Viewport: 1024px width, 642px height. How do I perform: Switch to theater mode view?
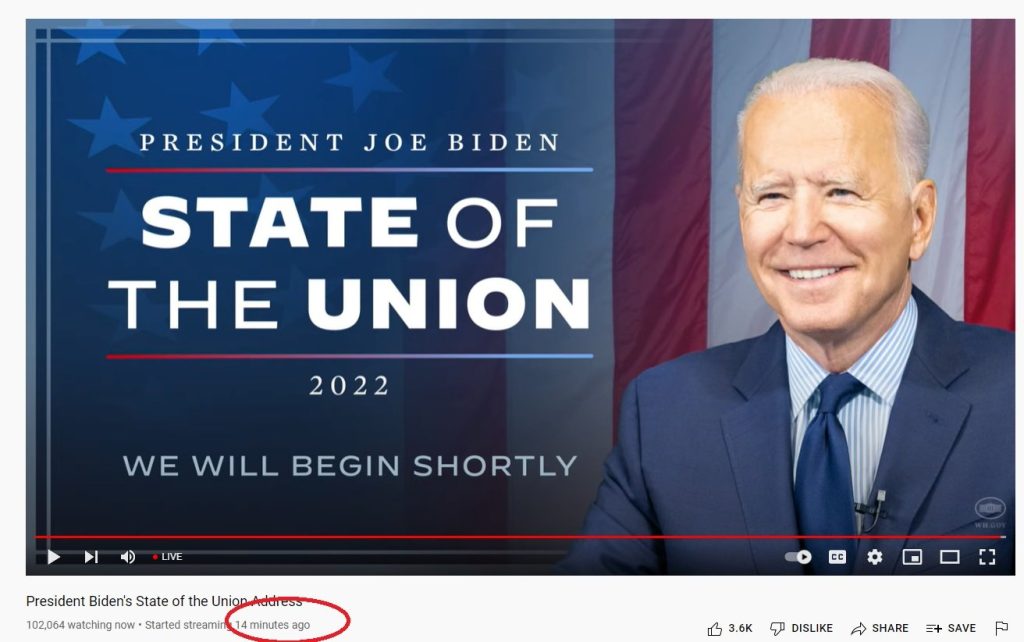point(950,556)
